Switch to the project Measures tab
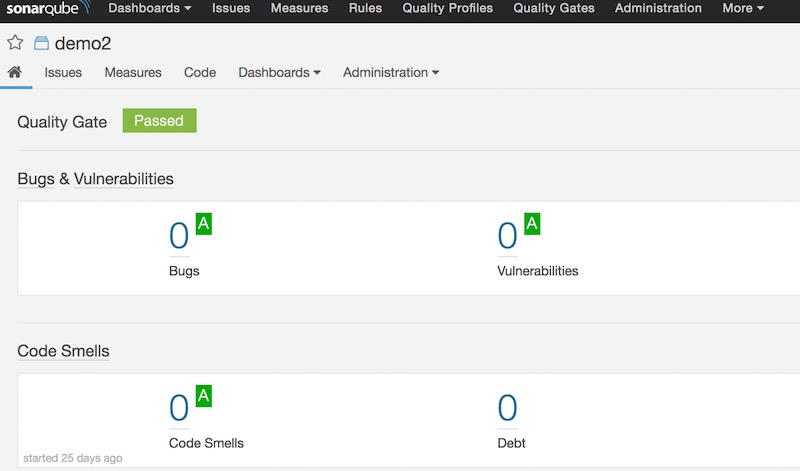This screenshot has height=471, width=800. (x=133, y=72)
